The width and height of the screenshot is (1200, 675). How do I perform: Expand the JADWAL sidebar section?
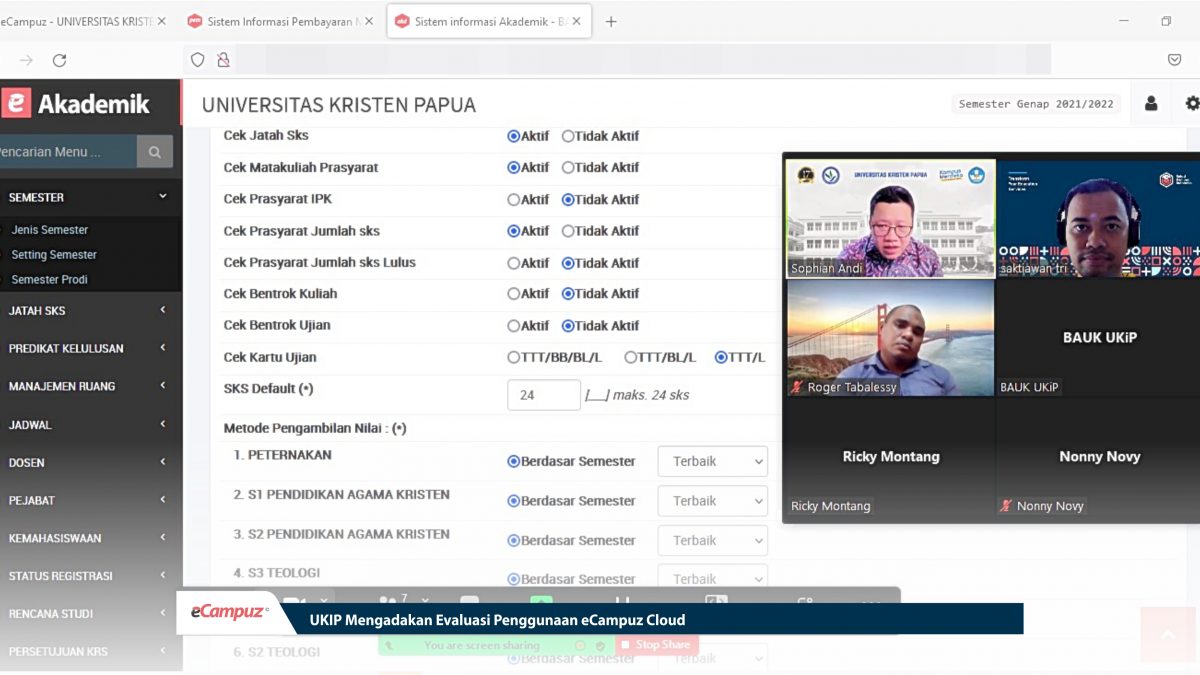click(91, 424)
